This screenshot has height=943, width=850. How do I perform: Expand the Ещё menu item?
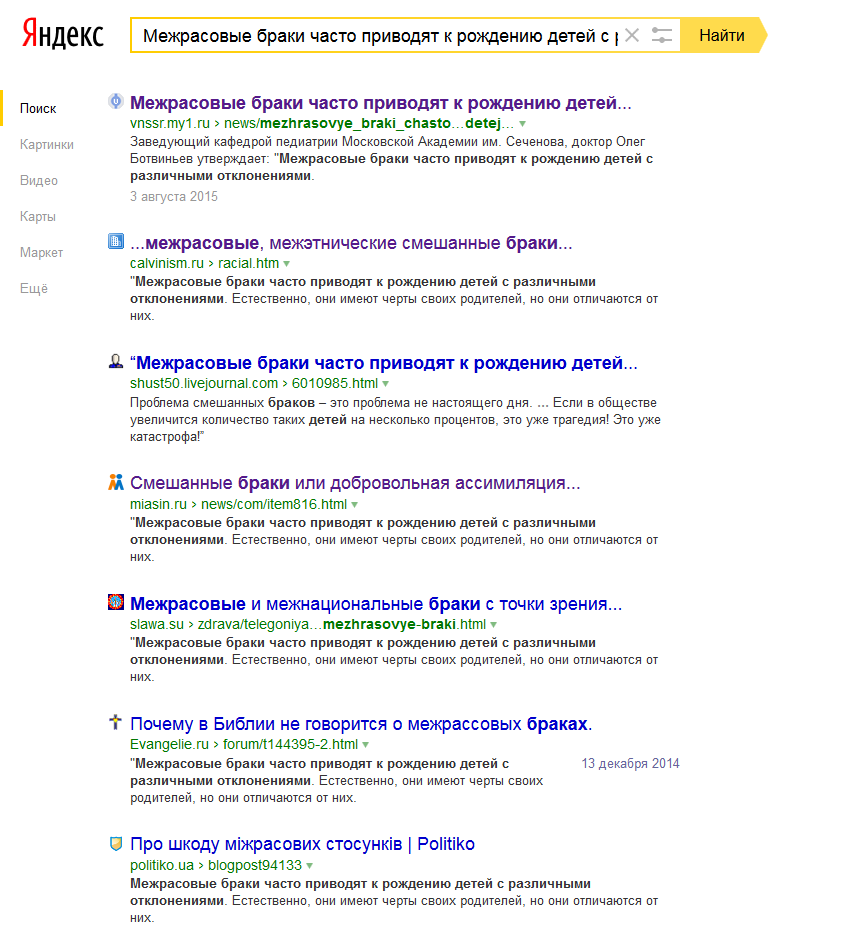coord(34,289)
